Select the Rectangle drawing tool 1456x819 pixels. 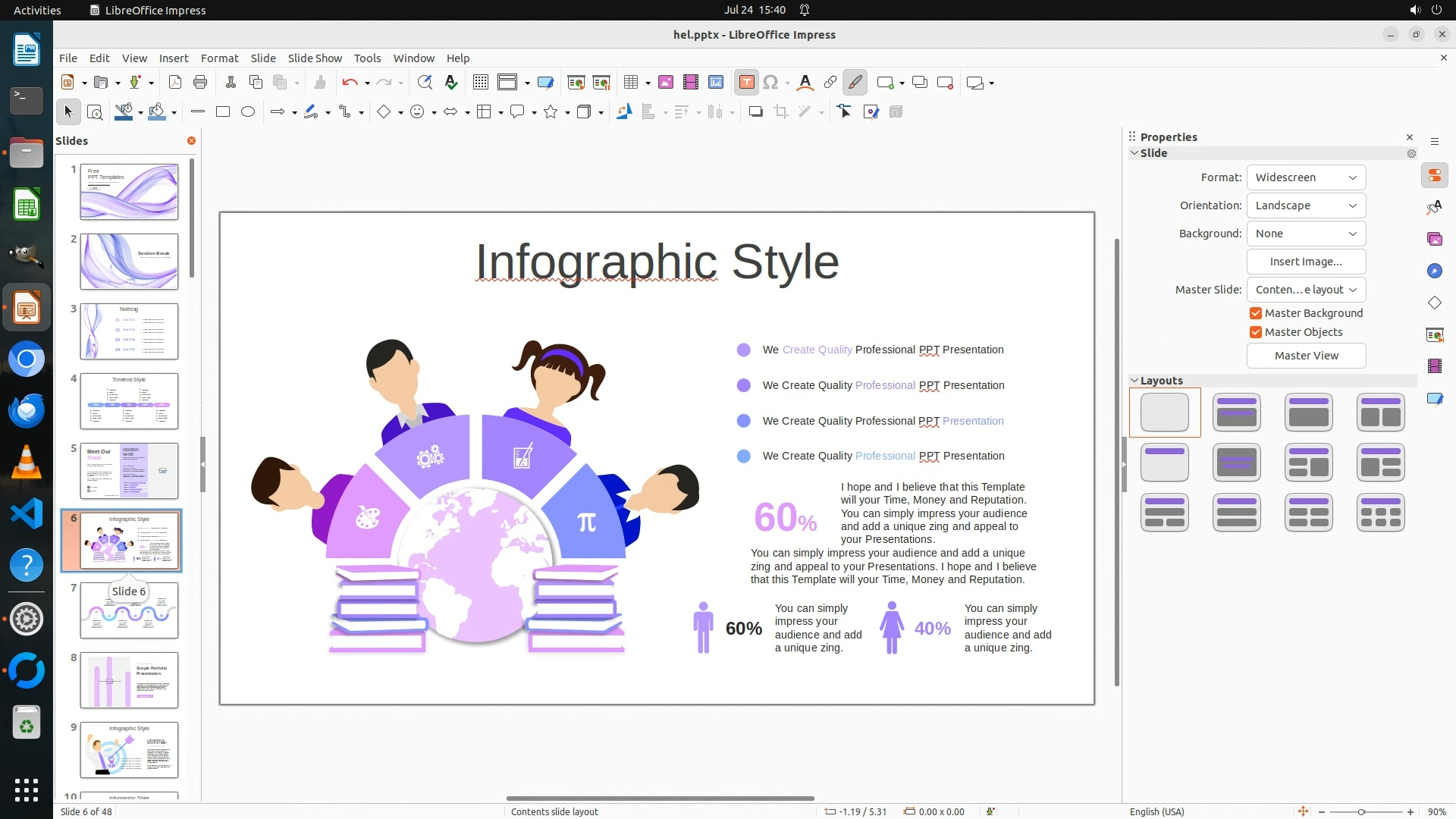coord(223,112)
